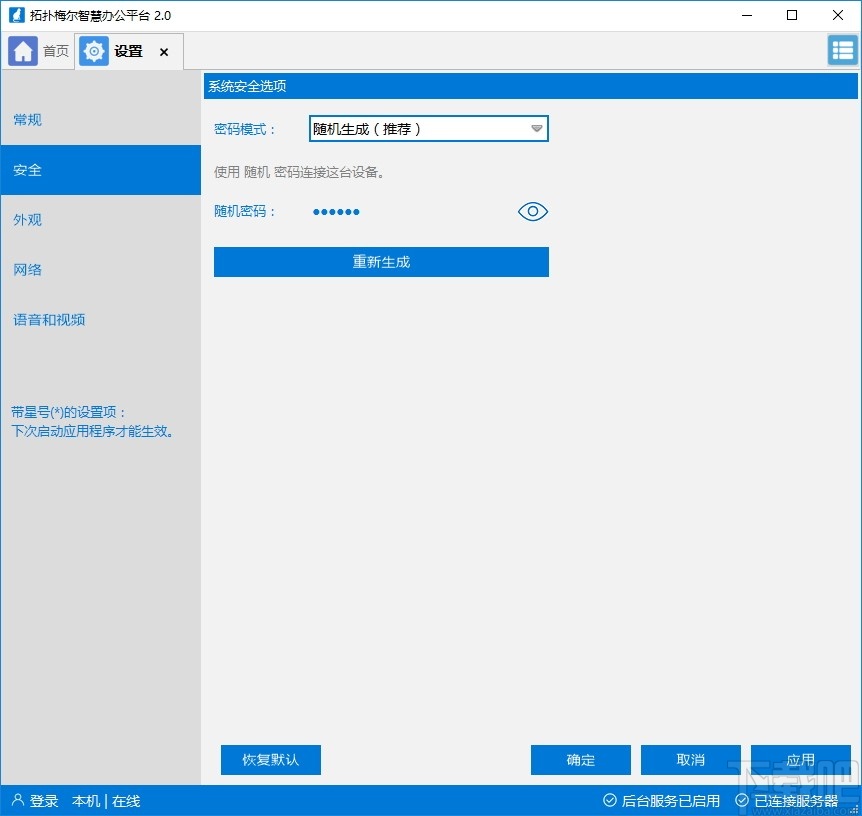Apply changes with the 应用 button
The height and width of the screenshot is (816, 862).
800,759
